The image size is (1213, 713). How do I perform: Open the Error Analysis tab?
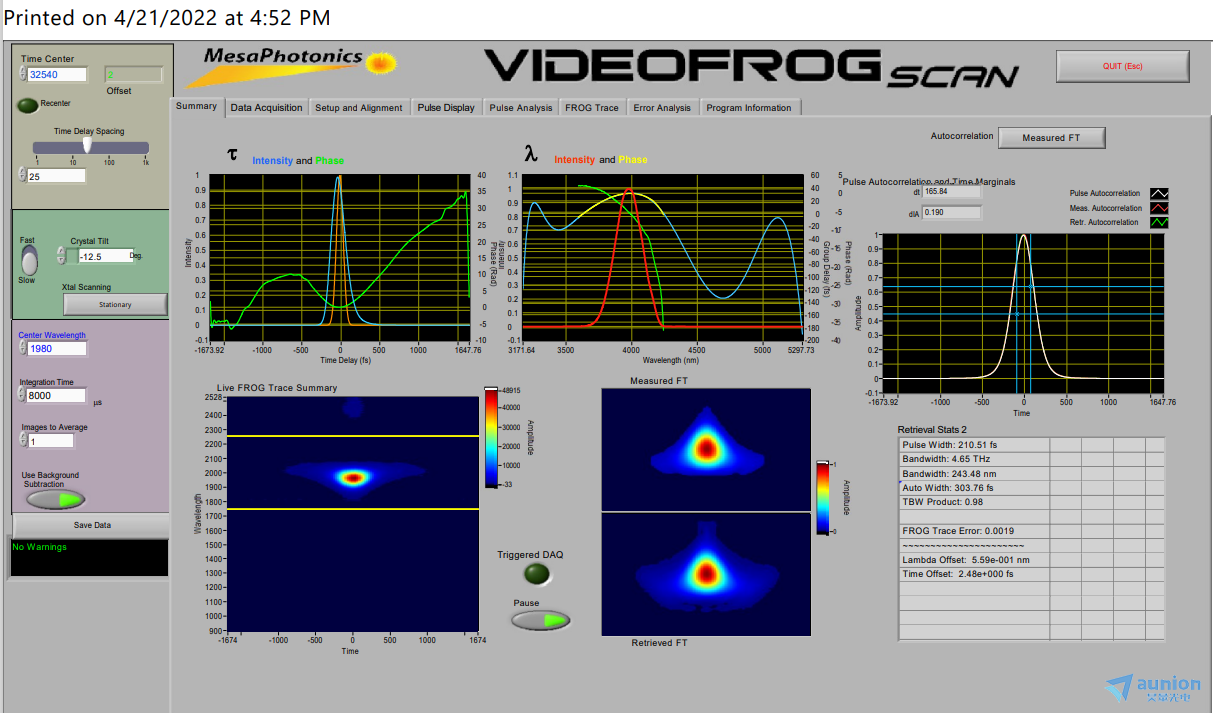[662, 108]
